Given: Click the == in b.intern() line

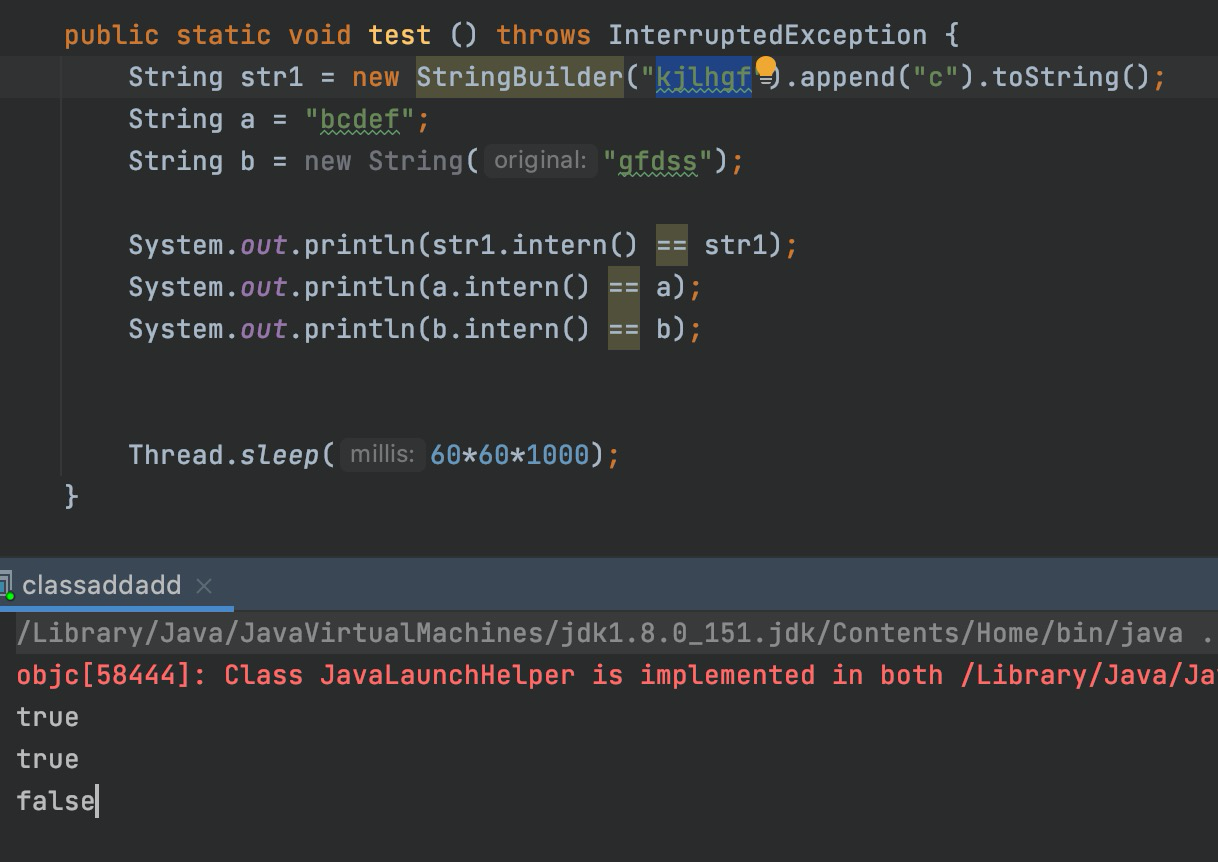Looking at the screenshot, I should [624, 329].
